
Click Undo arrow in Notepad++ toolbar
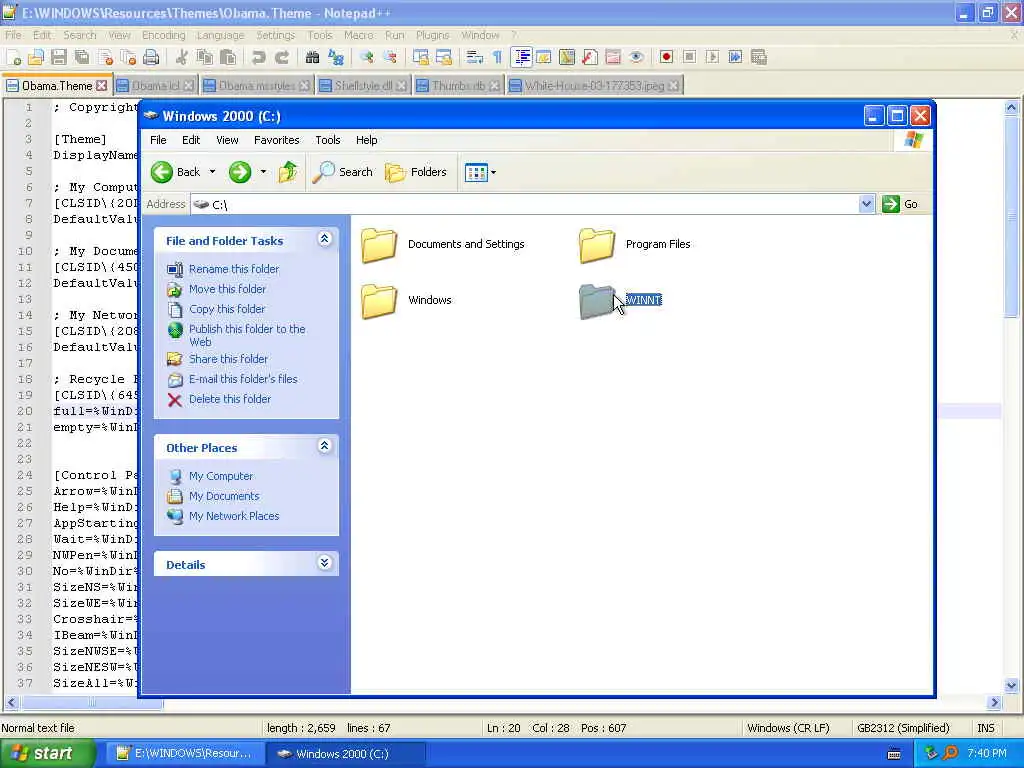[x=259, y=57]
